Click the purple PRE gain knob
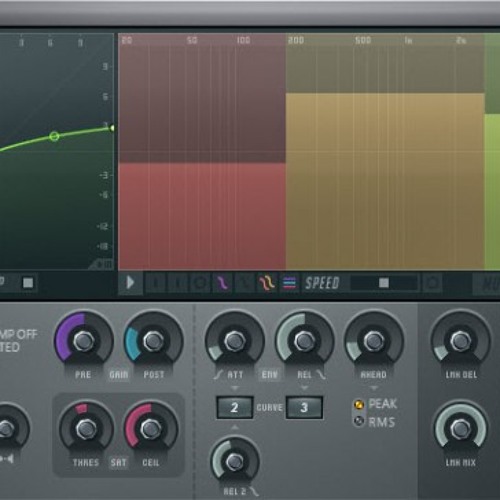The height and width of the screenshot is (500, 500). [x=84, y=341]
